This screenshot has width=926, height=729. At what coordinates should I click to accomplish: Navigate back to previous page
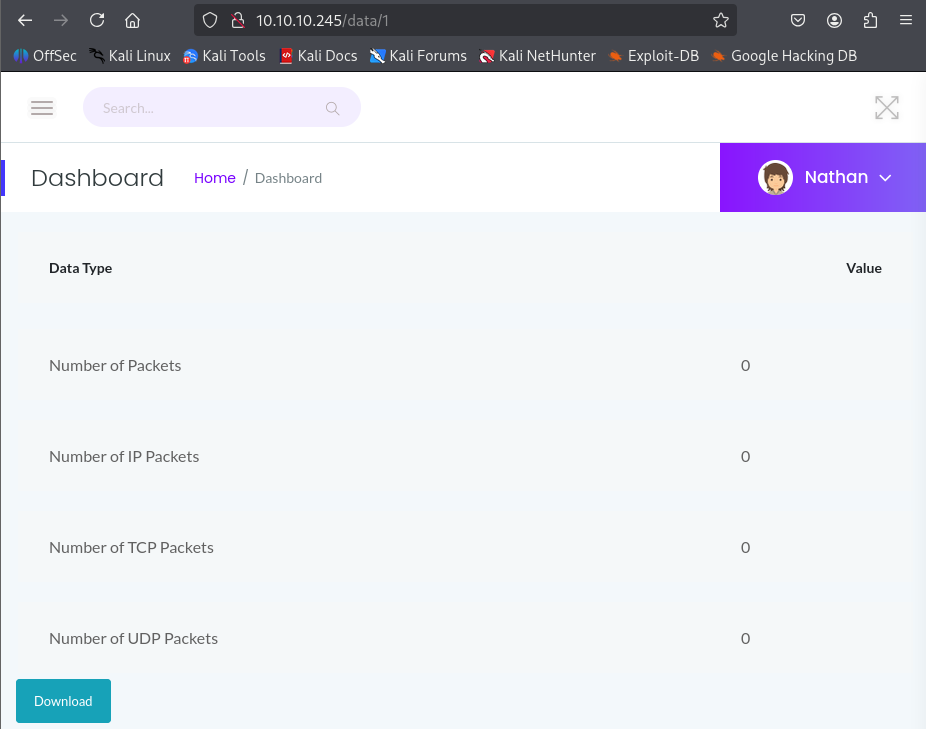tap(26, 20)
